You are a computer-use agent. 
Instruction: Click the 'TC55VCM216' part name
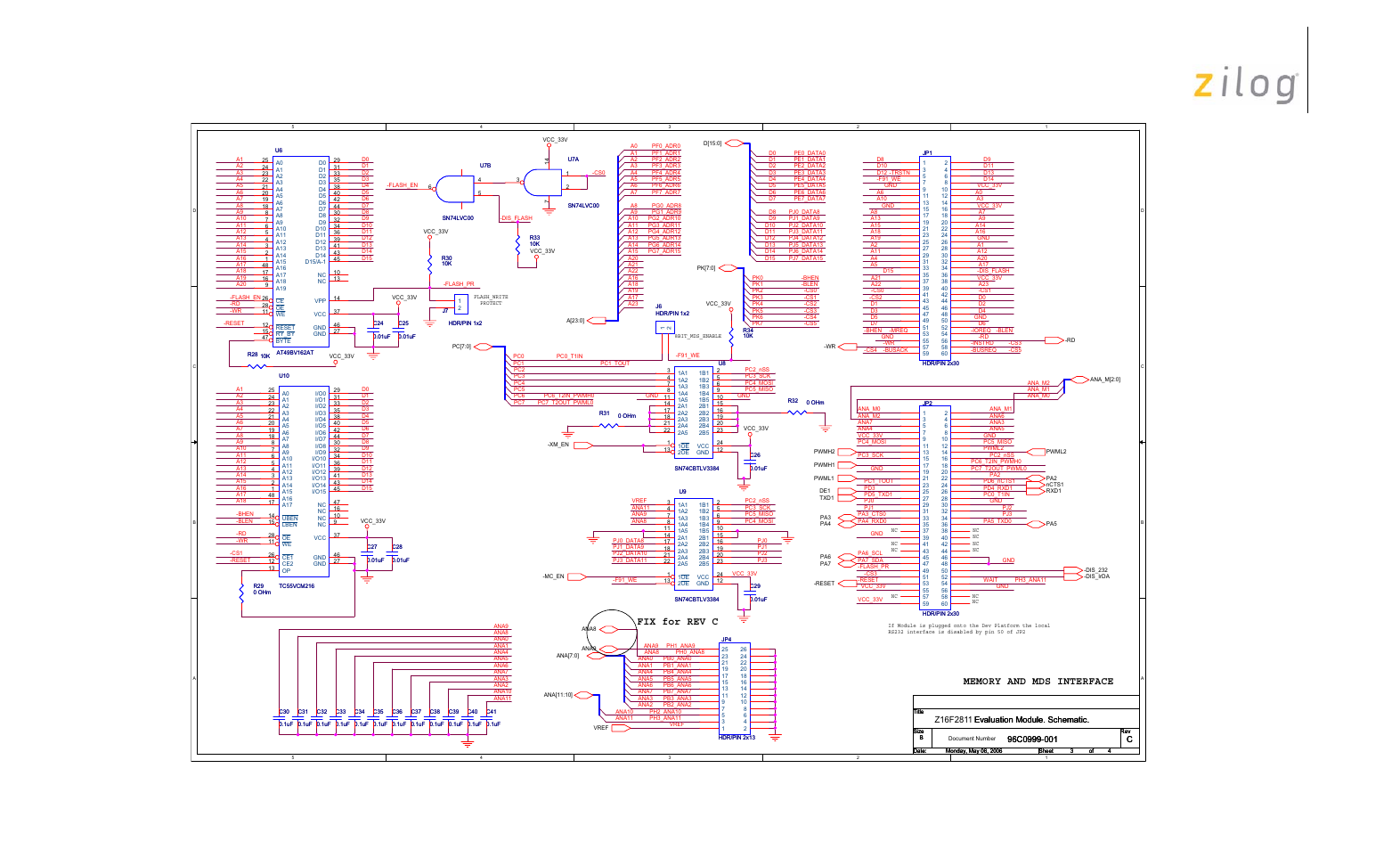coord(297,585)
